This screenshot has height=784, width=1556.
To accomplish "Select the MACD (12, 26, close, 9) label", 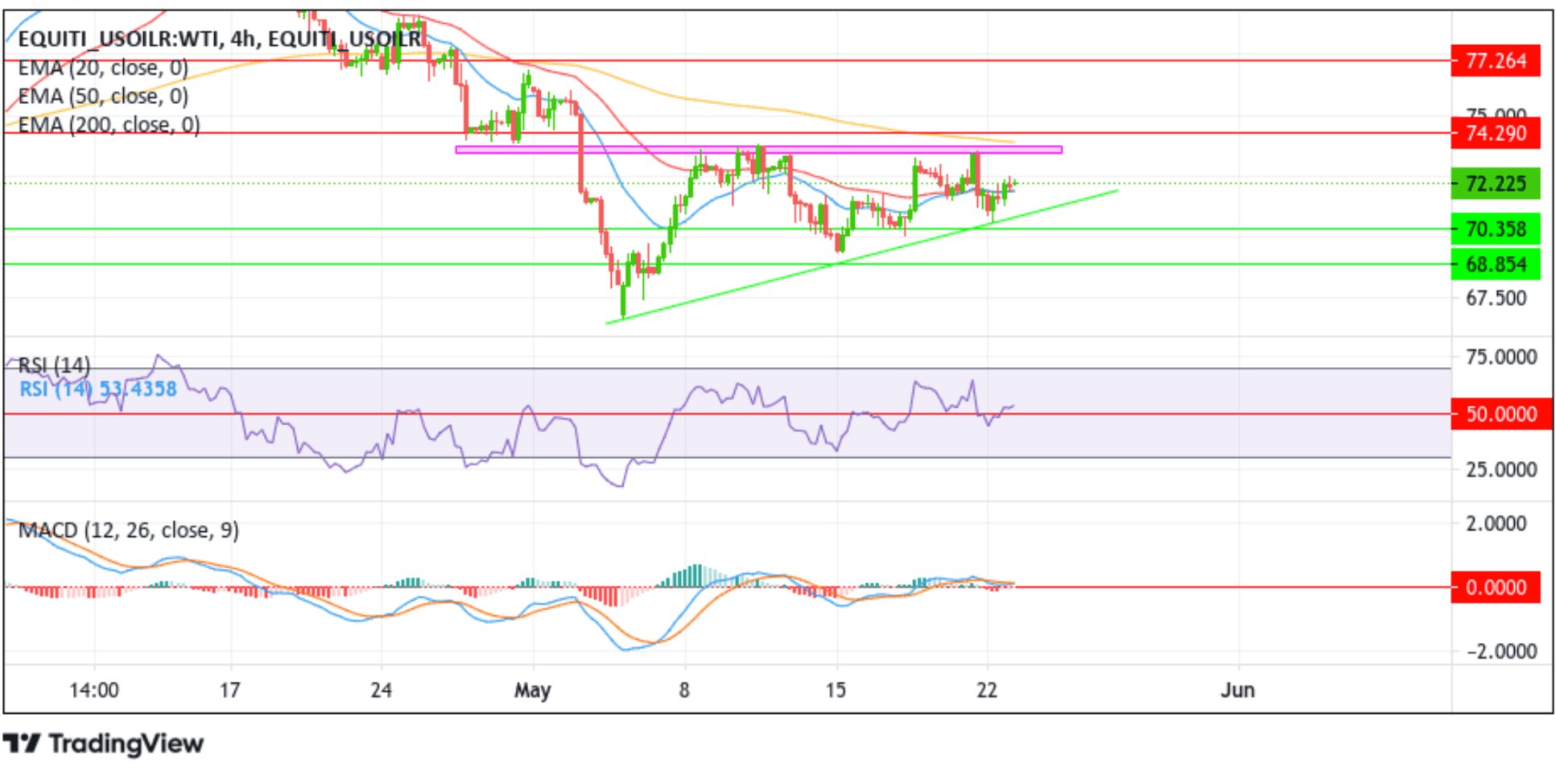I will (x=129, y=530).
